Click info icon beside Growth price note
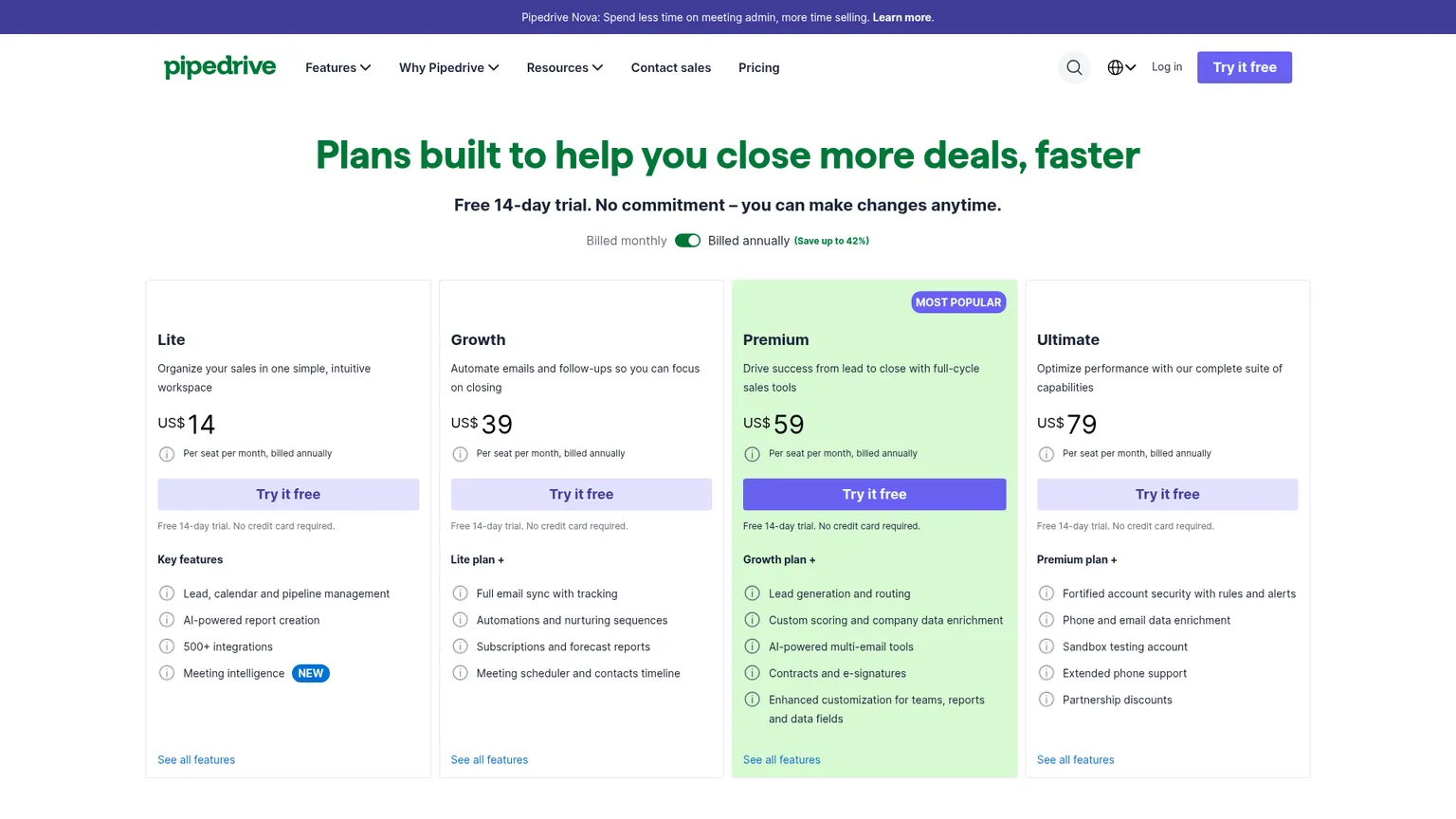Viewport: 1456px width, 819px height. click(x=460, y=454)
